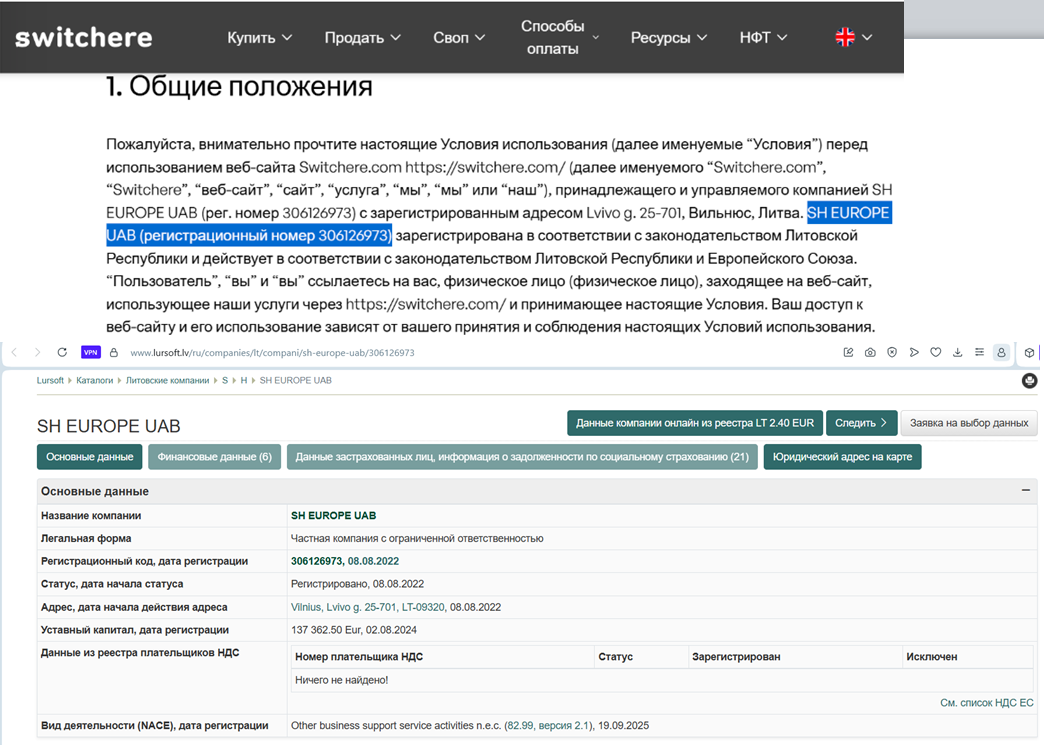Click Уставный капитал, дата регистрации label

(x=134, y=630)
